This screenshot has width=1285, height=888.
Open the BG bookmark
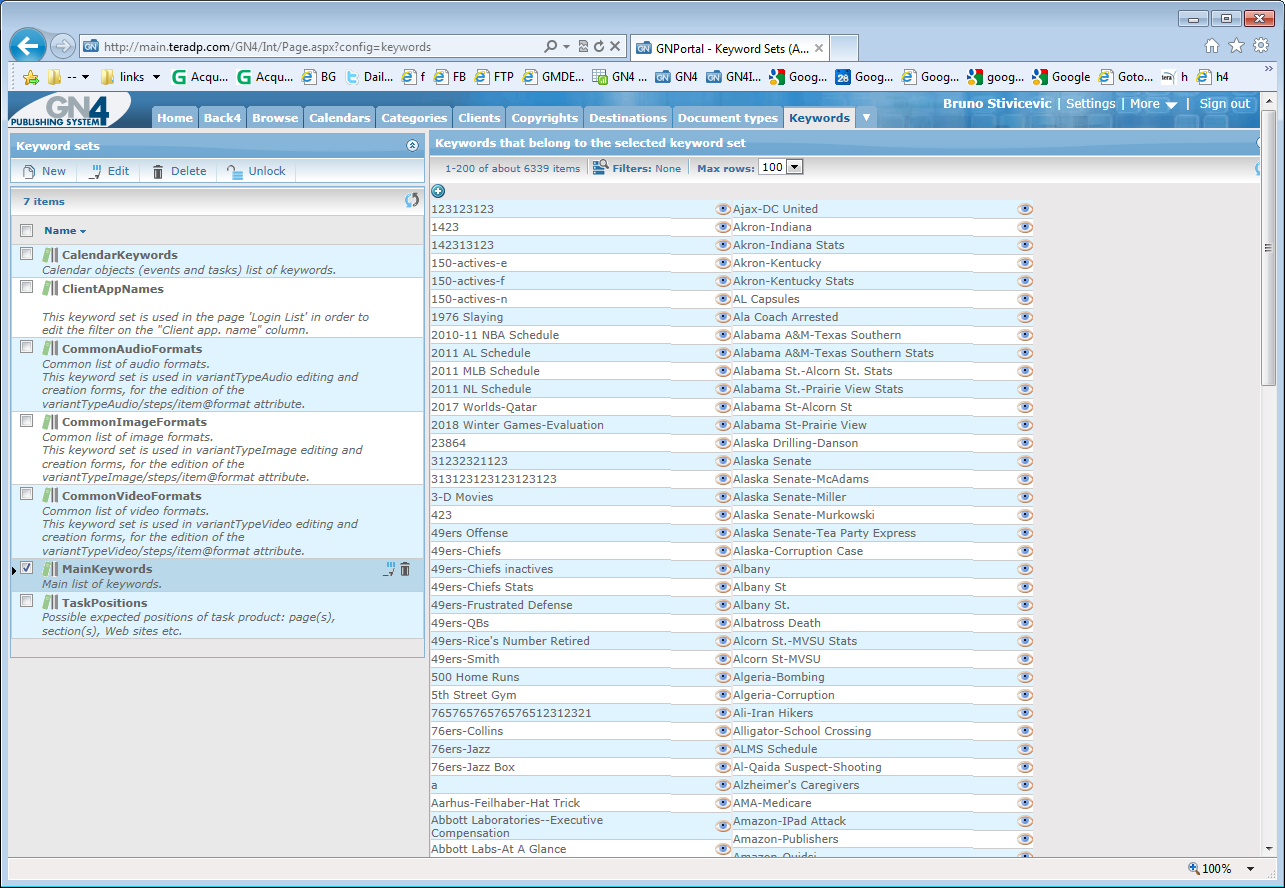320,77
